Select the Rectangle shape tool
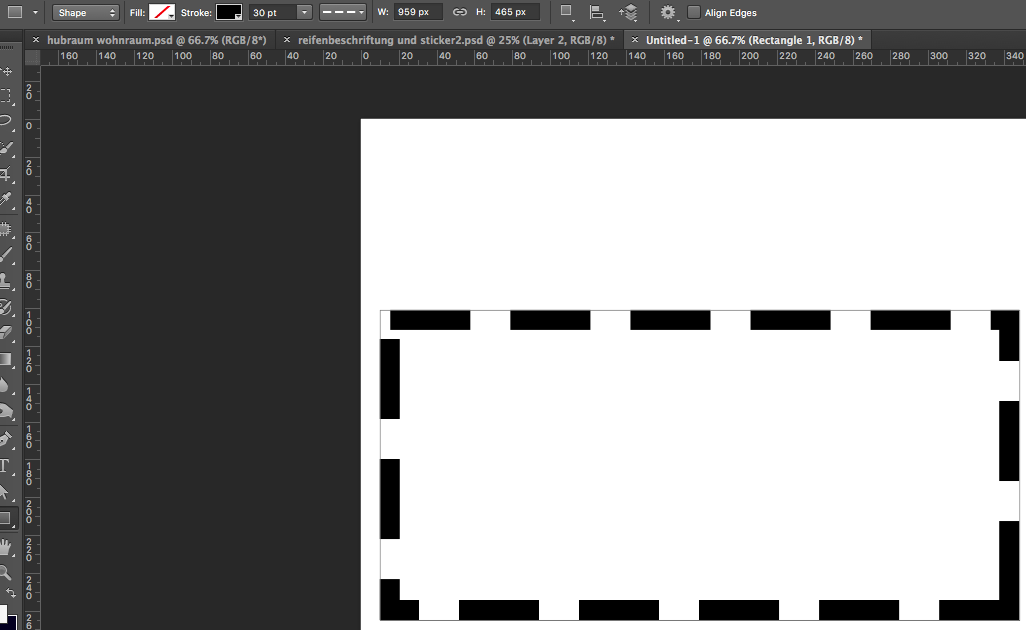 [x=6, y=519]
